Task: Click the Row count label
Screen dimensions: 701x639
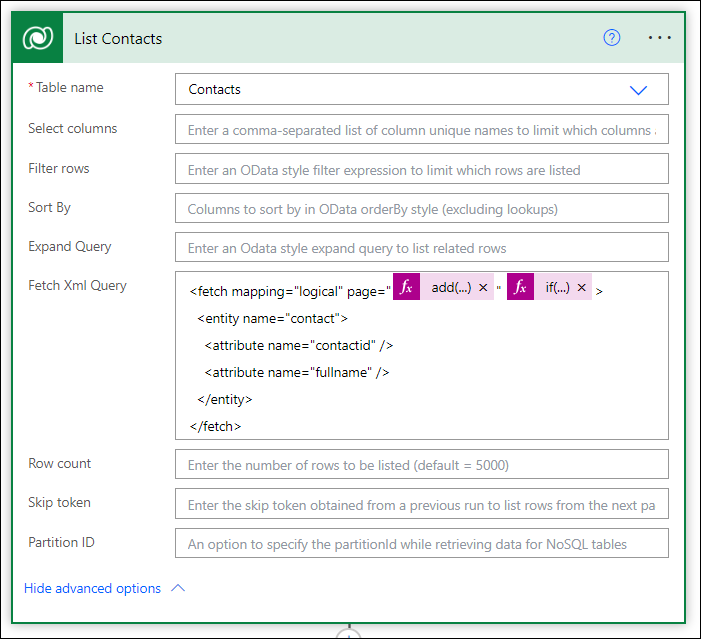Action: pos(59,463)
